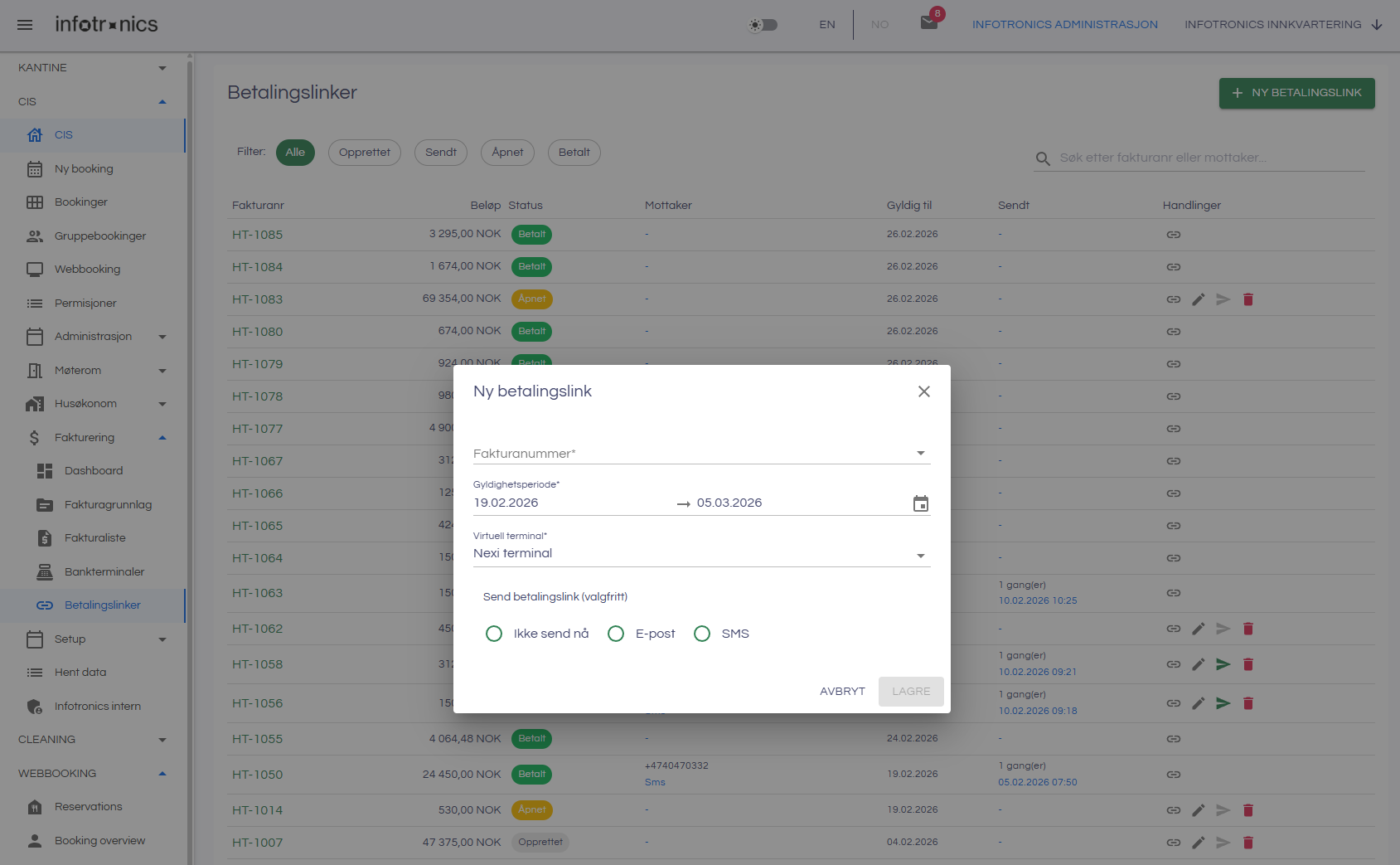Open Fakturagrunnlag page
The width and height of the screenshot is (1400, 865).
pos(92,505)
